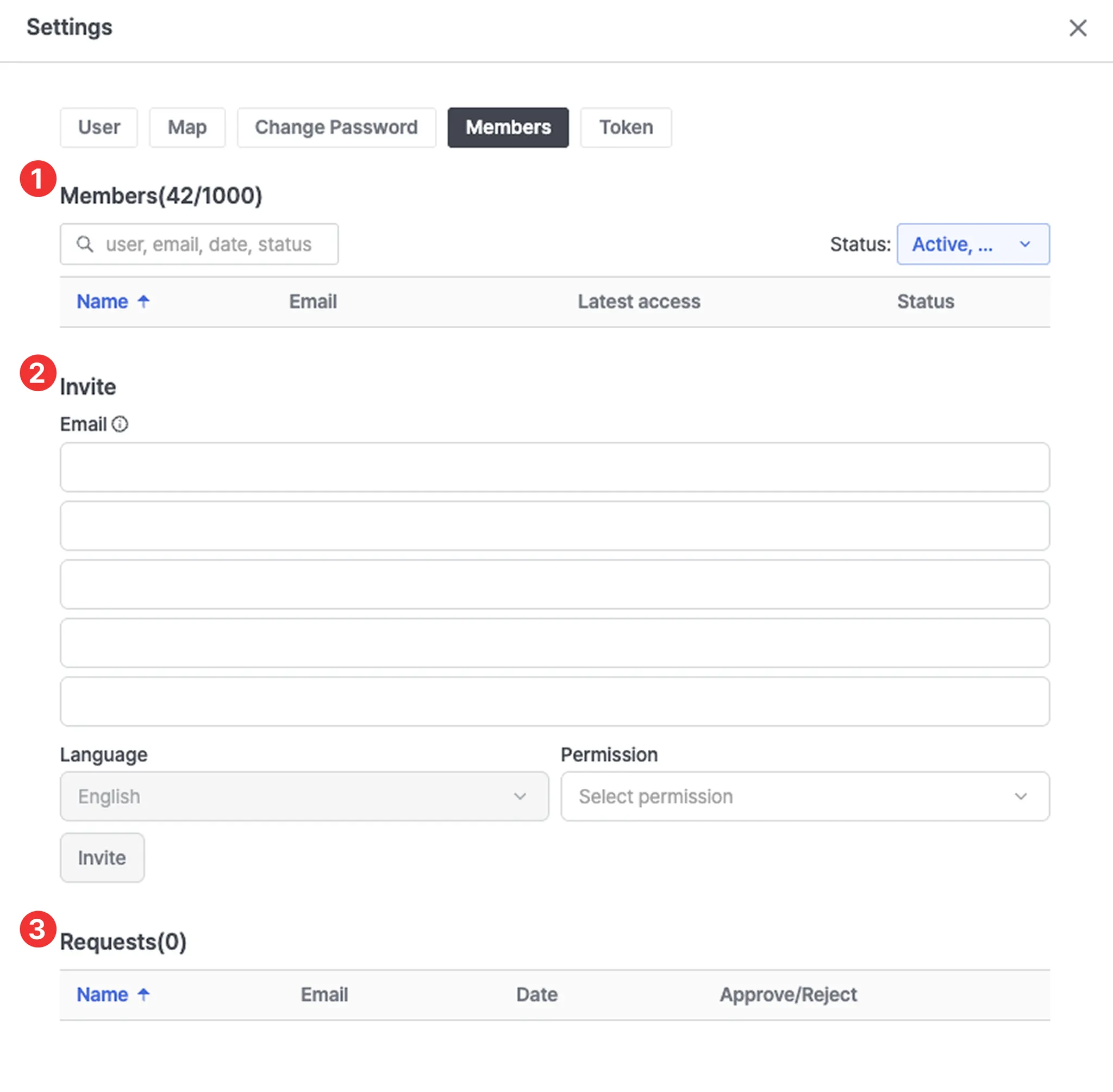1113x1092 pixels.
Task: Focus the members search field
Action: tap(208, 244)
